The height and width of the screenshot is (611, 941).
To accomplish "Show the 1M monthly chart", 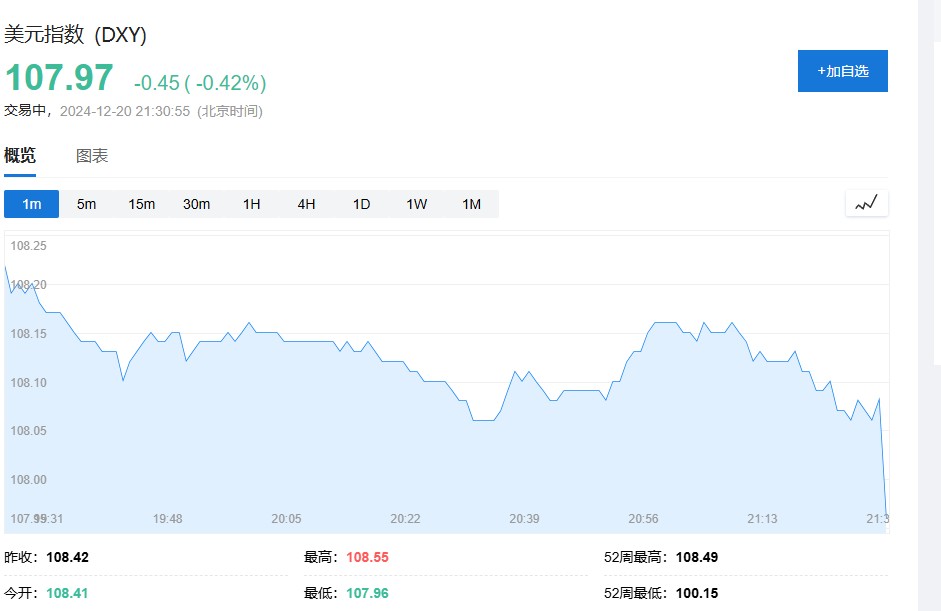I will pyautogui.click(x=472, y=204).
